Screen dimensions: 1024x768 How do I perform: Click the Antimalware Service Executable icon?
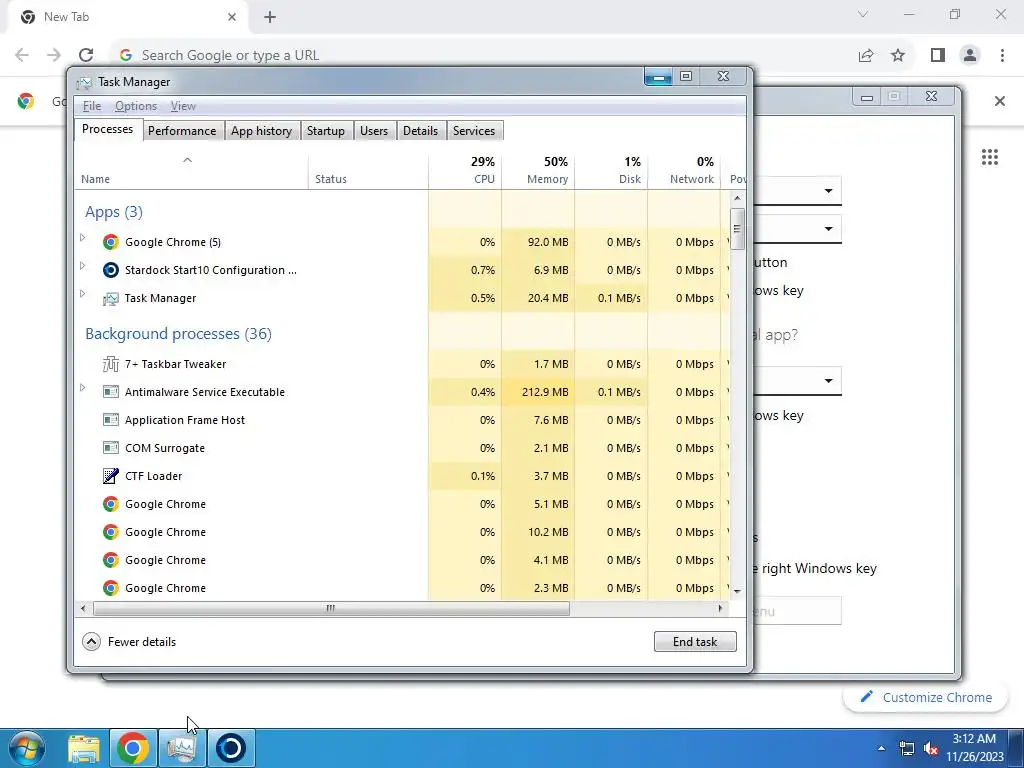click(x=110, y=392)
